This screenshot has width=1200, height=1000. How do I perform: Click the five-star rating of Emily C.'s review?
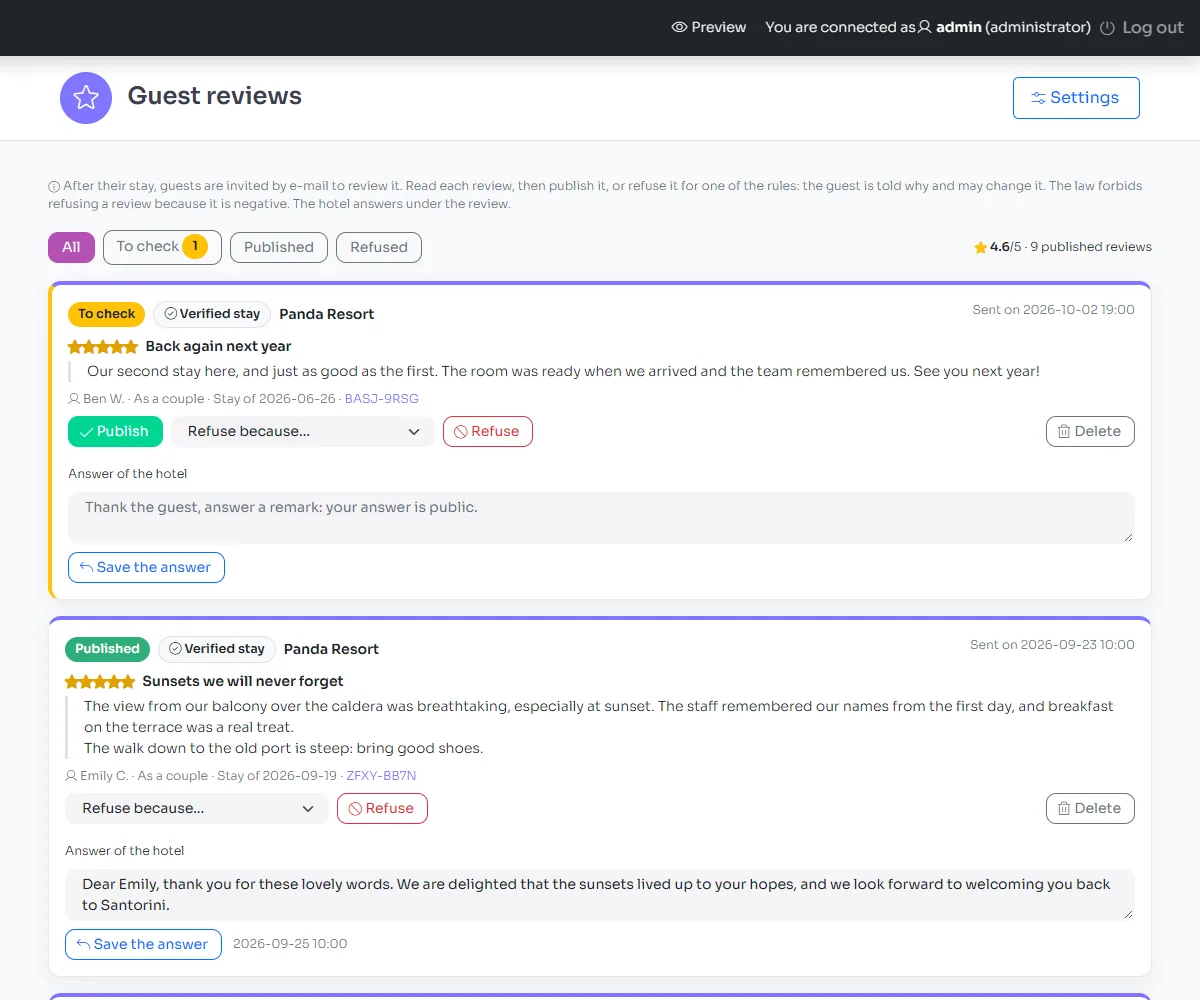coord(100,682)
